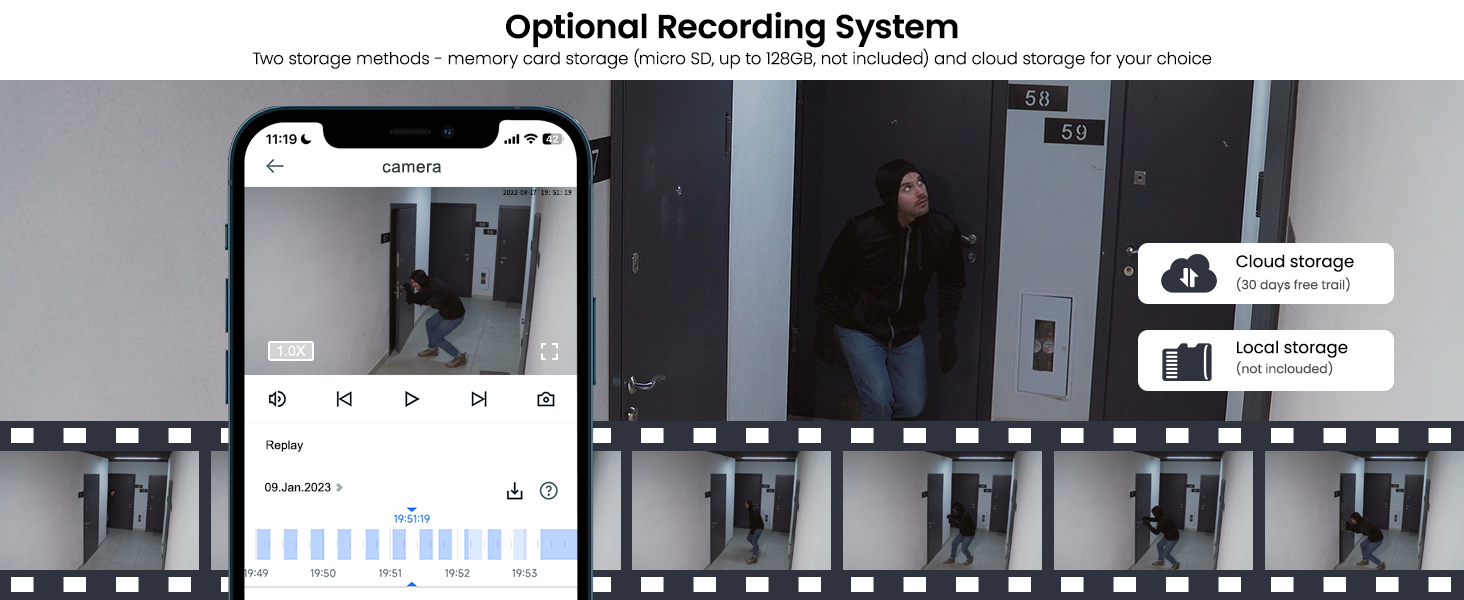Image resolution: width=1464 pixels, height=600 pixels.
Task: Go back with the arrow icon
Action: (x=272, y=166)
